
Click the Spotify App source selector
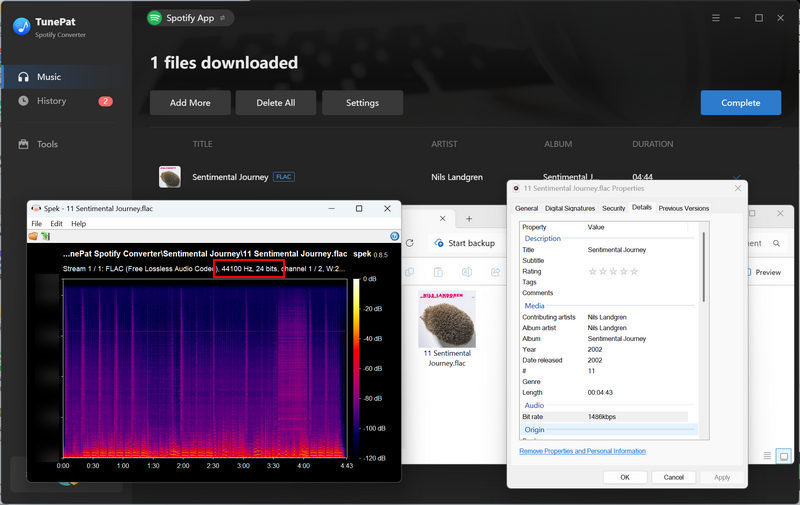pos(190,18)
